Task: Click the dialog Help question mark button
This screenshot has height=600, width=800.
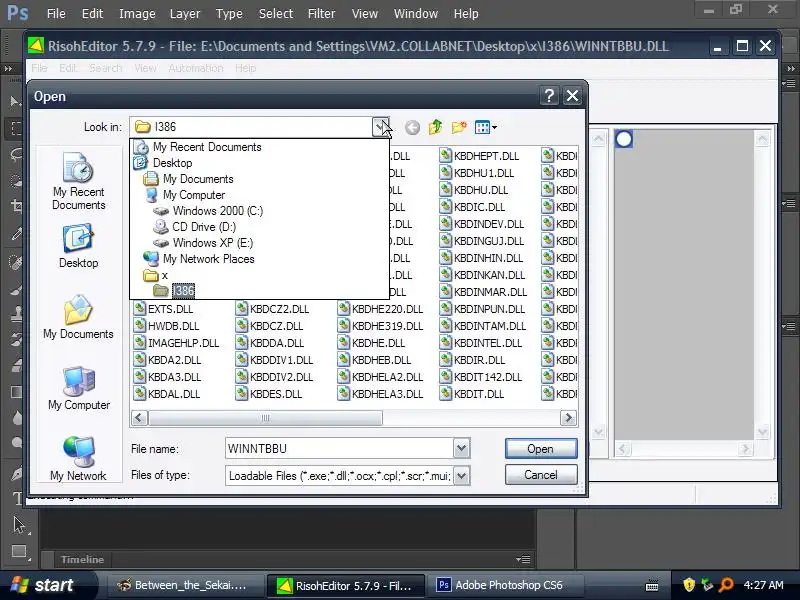Action: click(x=549, y=96)
